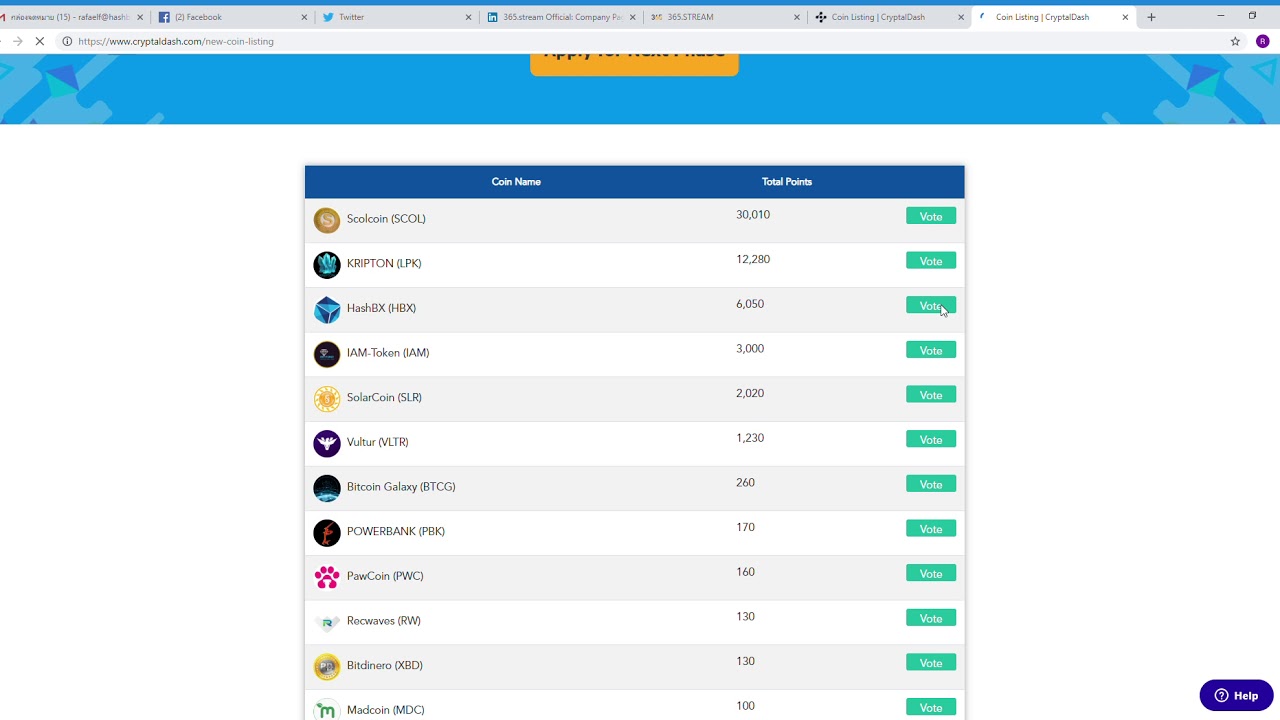Switch to the 365.STREAM tab
This screenshot has height=720, width=1280.
(725, 17)
